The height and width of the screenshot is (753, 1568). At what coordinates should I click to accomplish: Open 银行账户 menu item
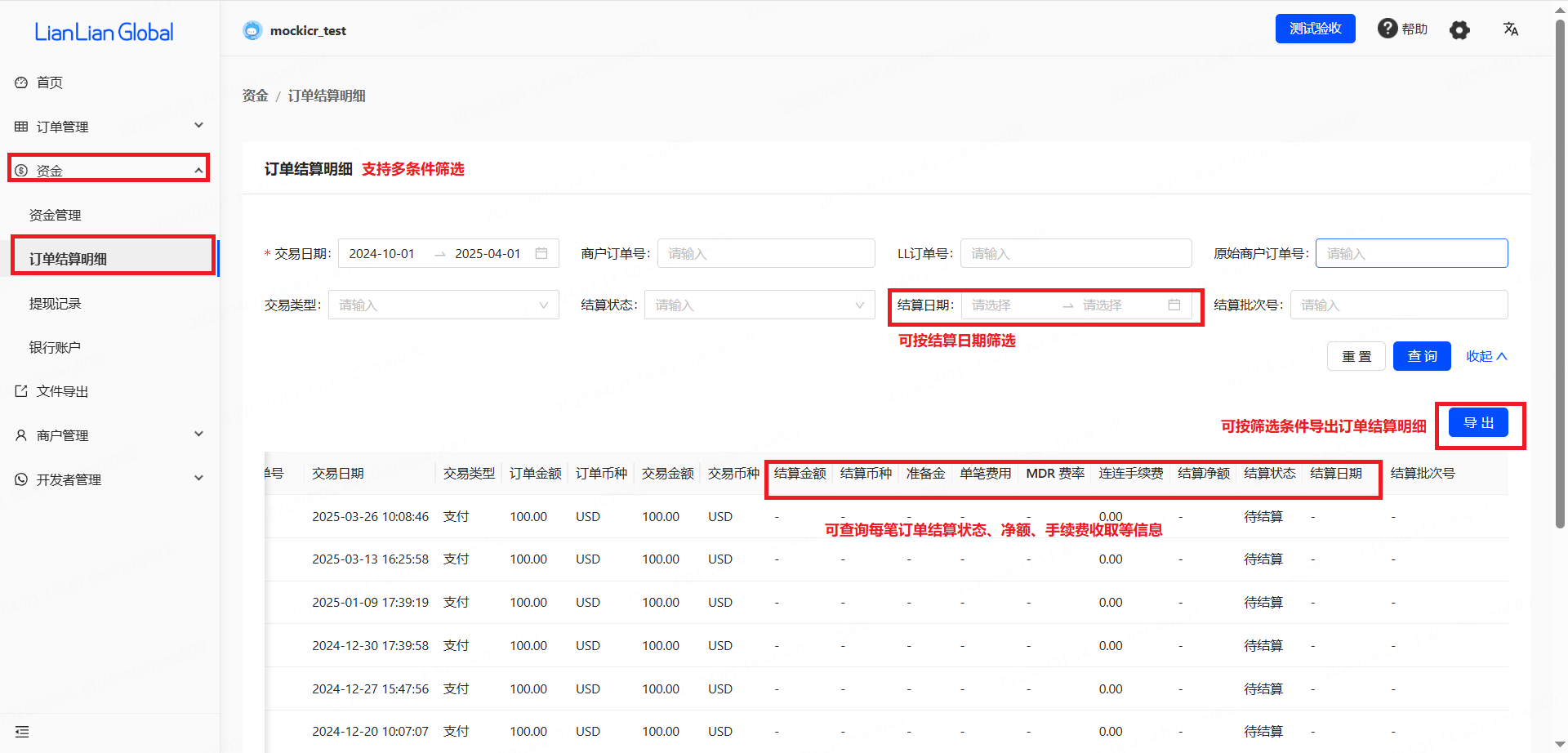[56, 348]
